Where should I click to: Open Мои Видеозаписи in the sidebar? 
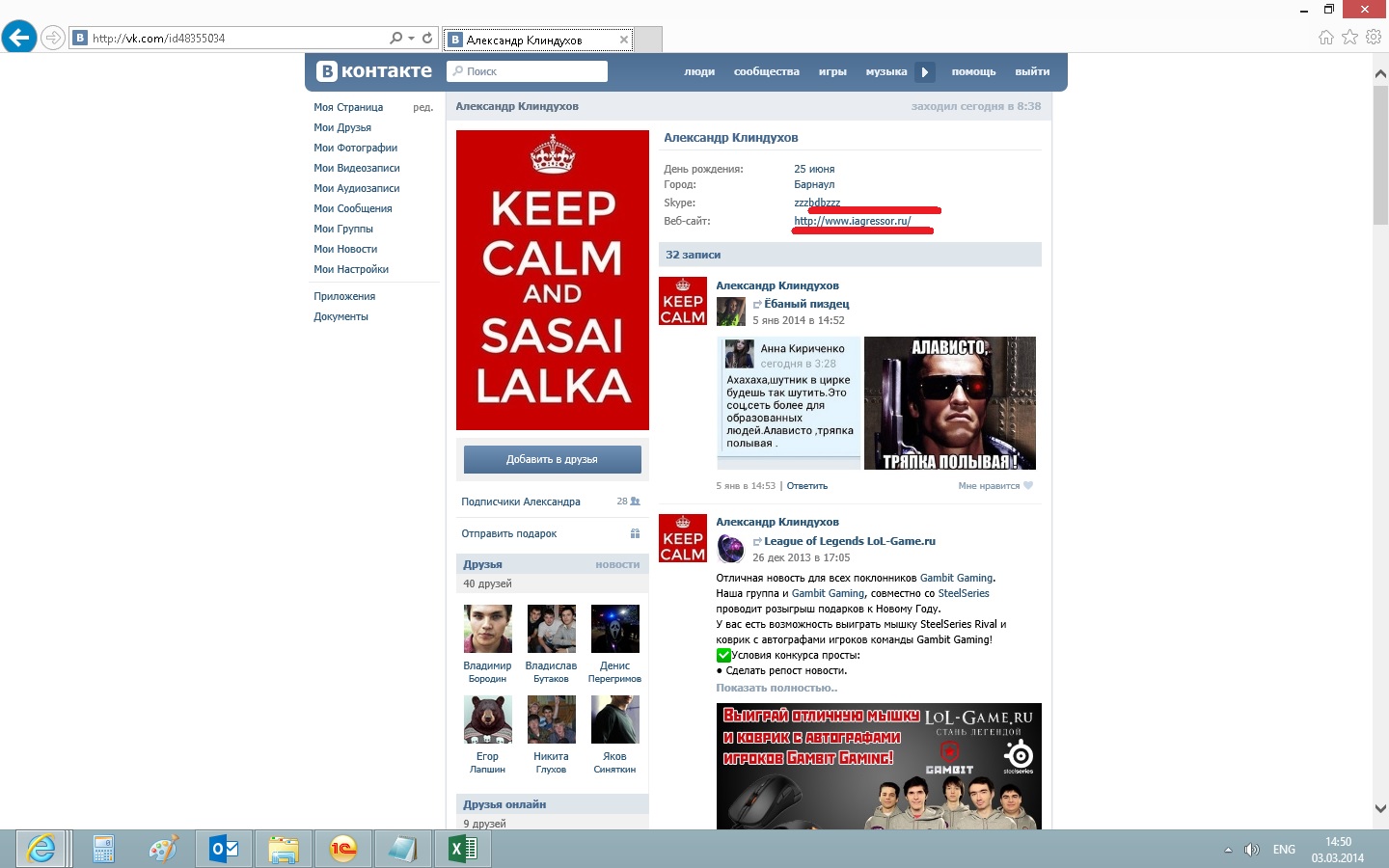point(356,168)
